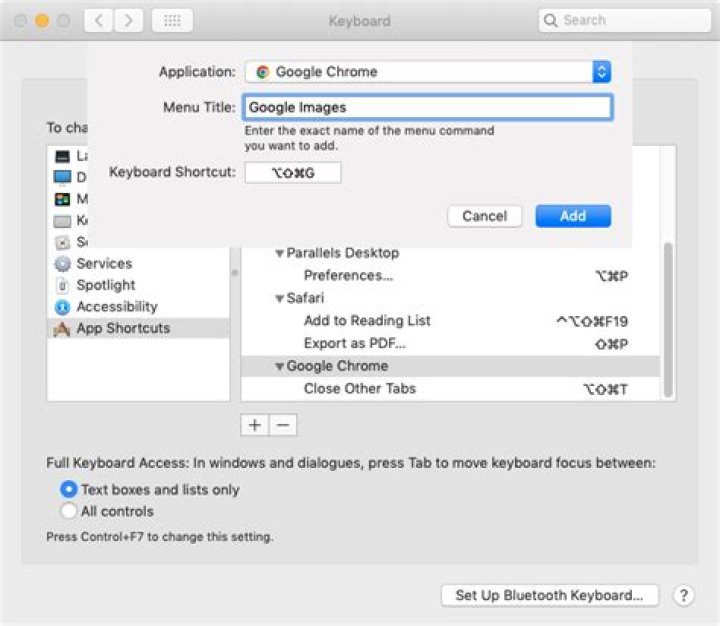
Task: Show all preferences with the grid button
Action: click(172, 21)
